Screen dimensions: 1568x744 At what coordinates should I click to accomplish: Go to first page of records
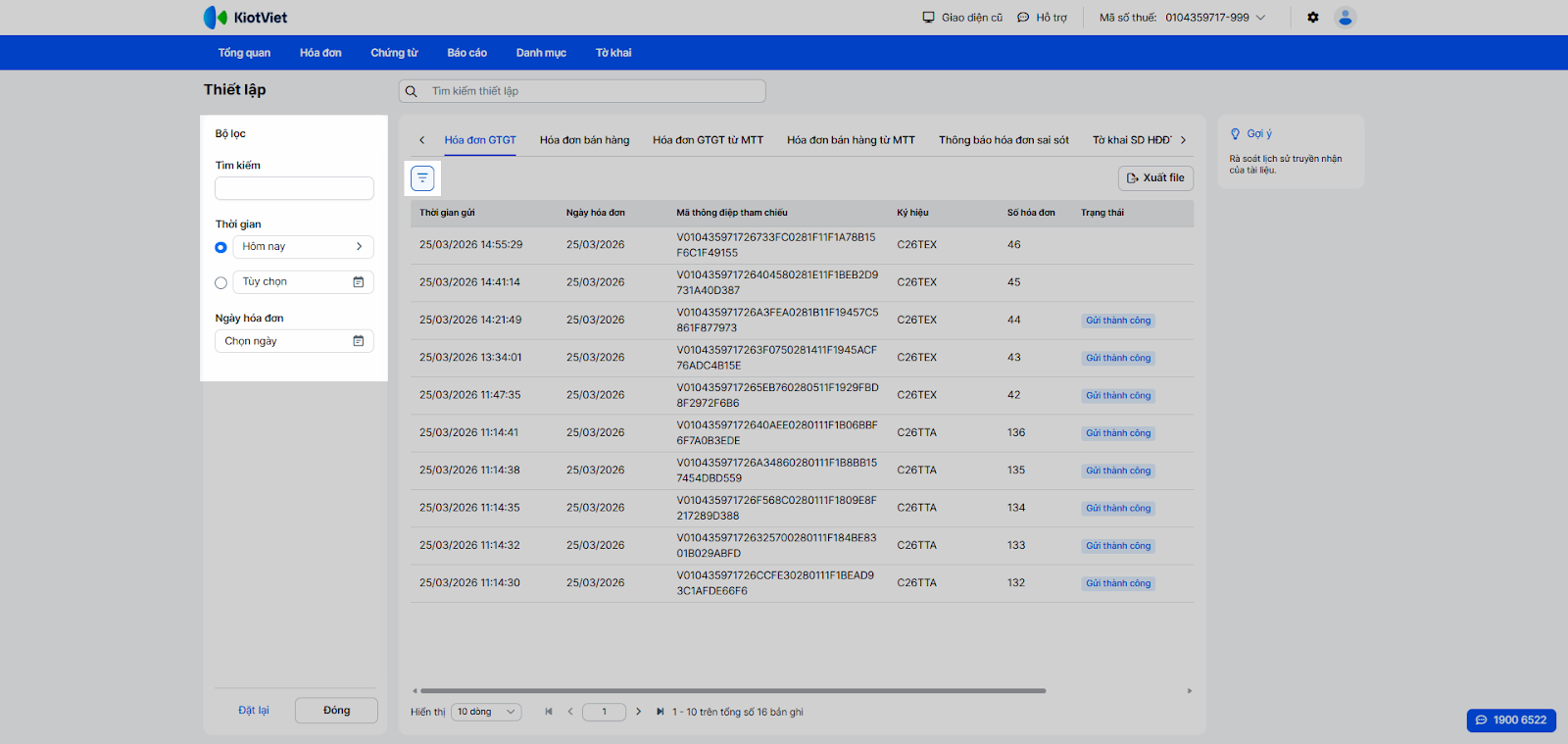click(x=549, y=712)
